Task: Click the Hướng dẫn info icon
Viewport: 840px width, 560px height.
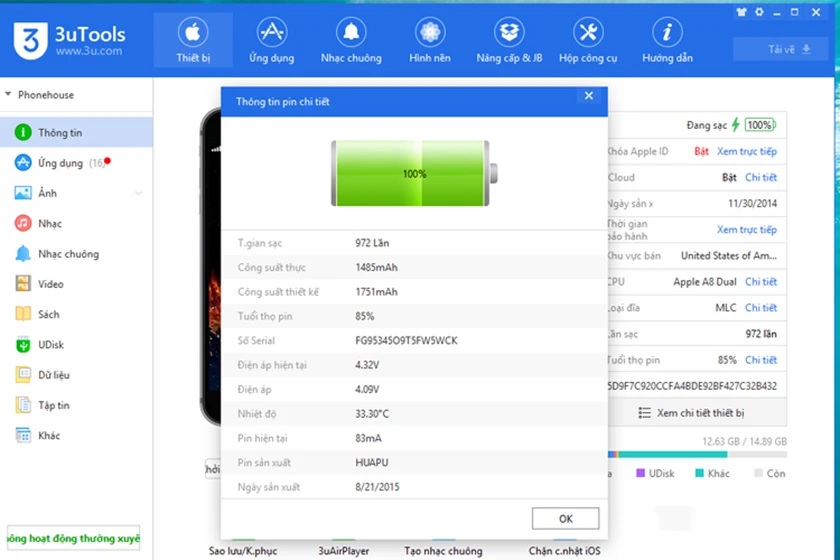Action: [667, 32]
